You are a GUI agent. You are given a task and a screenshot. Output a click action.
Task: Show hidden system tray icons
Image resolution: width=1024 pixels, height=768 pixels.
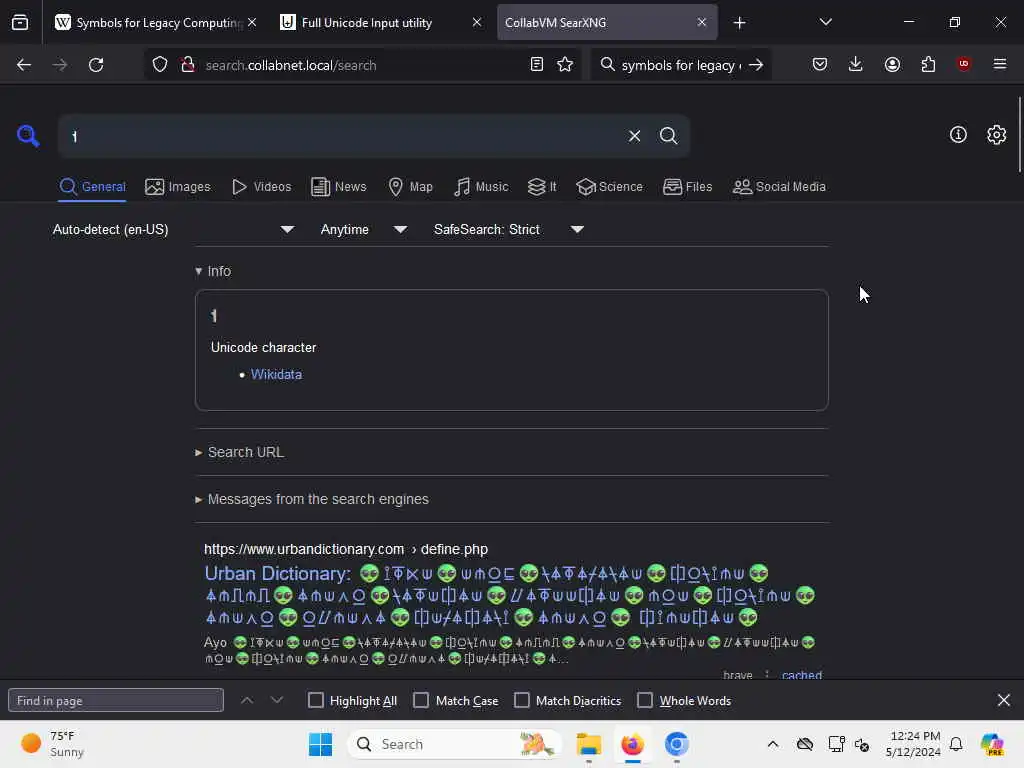click(773, 744)
